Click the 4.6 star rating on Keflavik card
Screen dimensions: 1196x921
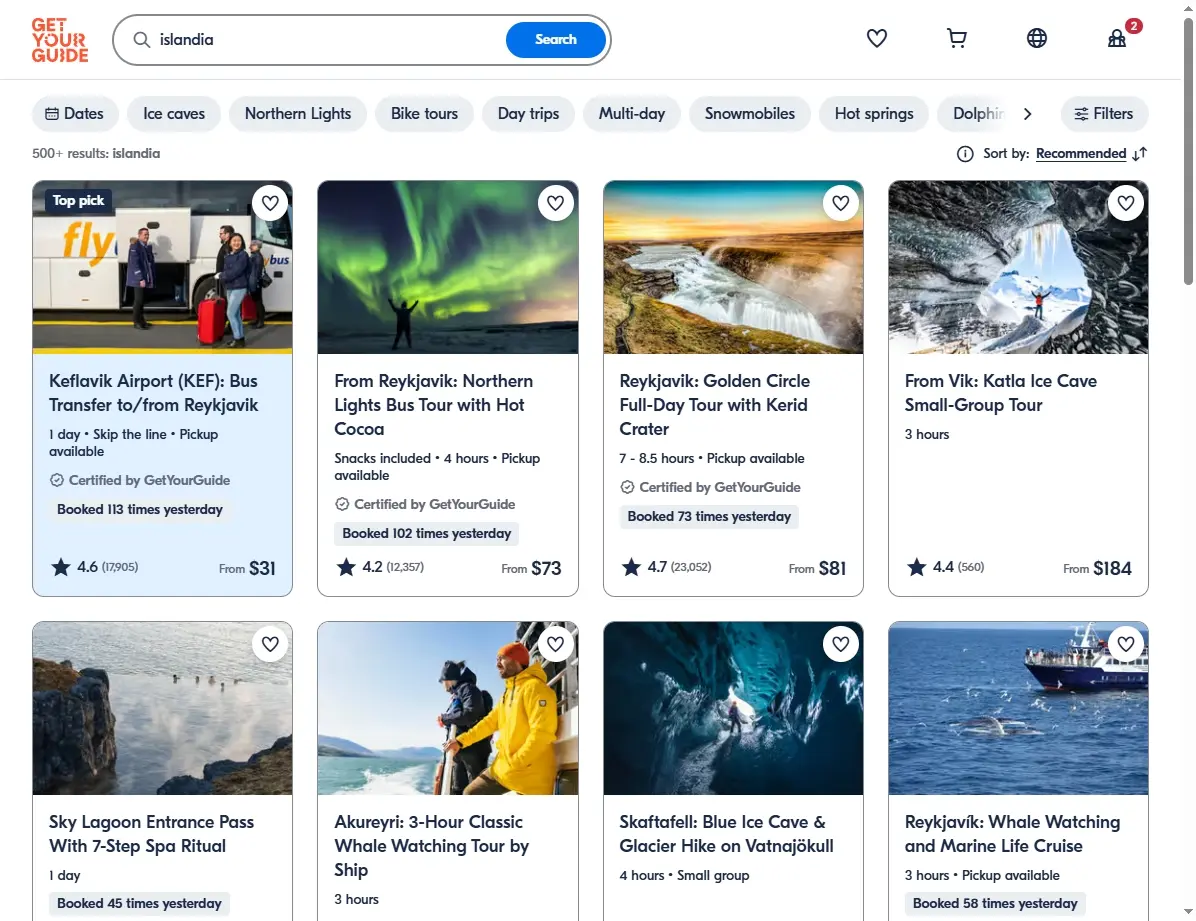click(95, 567)
